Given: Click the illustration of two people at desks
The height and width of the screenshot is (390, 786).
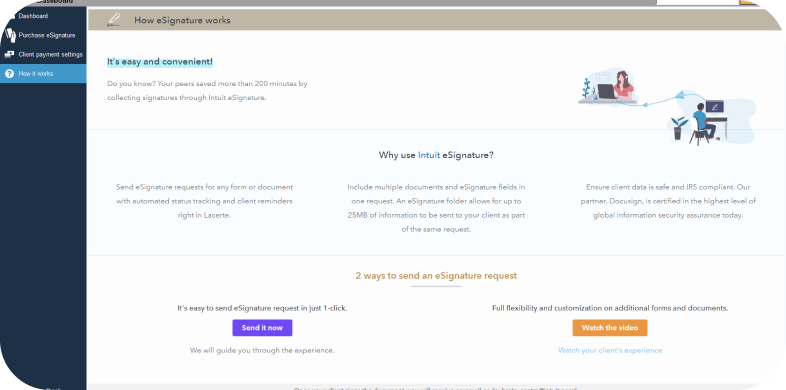Looking at the screenshot, I should [x=667, y=107].
